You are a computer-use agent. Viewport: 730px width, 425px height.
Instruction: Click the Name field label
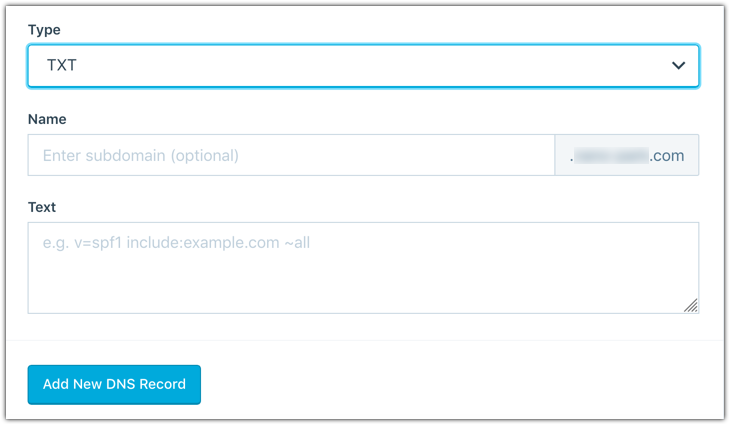(x=47, y=119)
